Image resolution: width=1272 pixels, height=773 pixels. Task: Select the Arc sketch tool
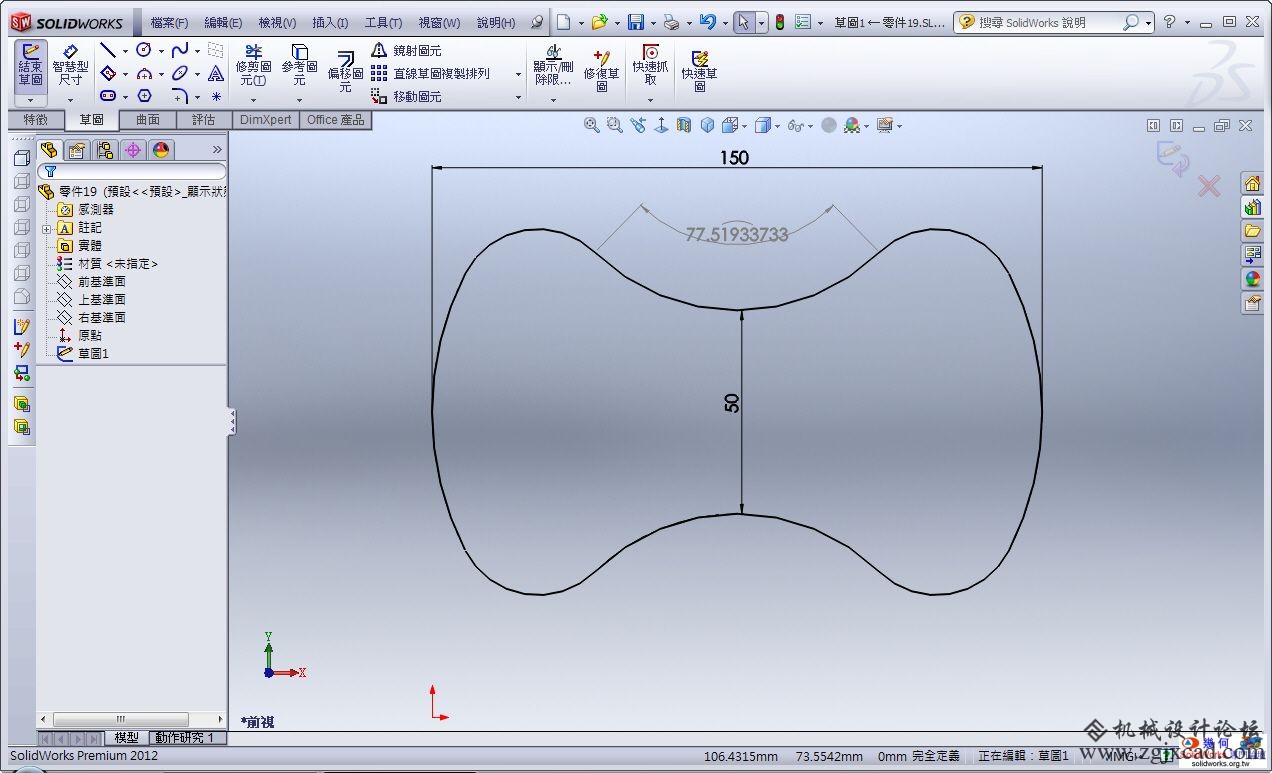144,73
